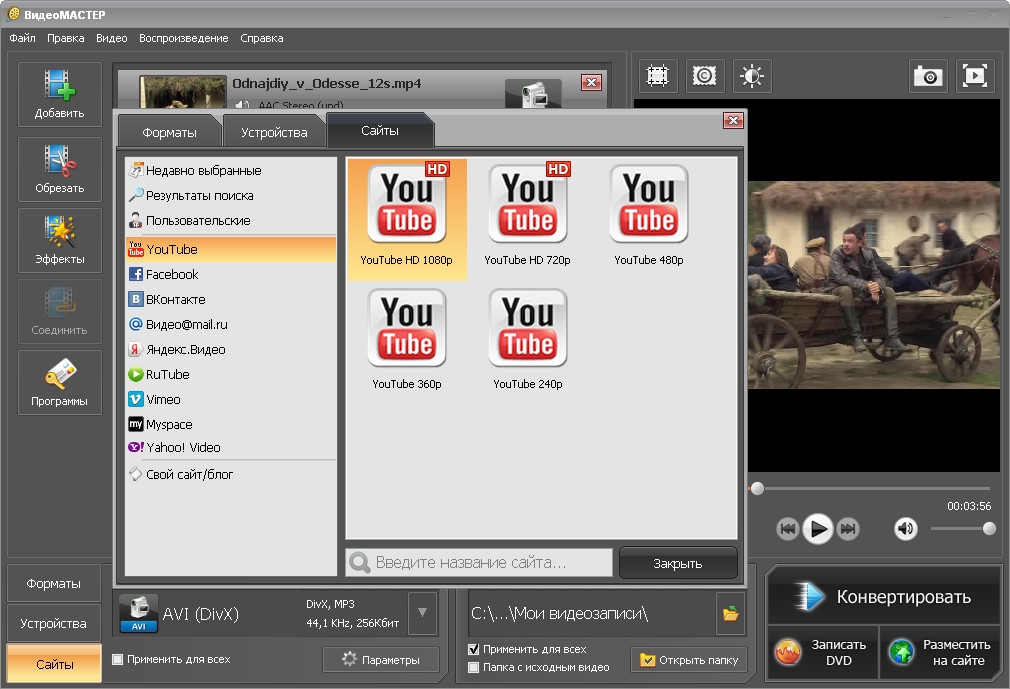This screenshot has height=689, width=1010.
Task: Switch to the Устройства tab in dialog
Action: 273,132
